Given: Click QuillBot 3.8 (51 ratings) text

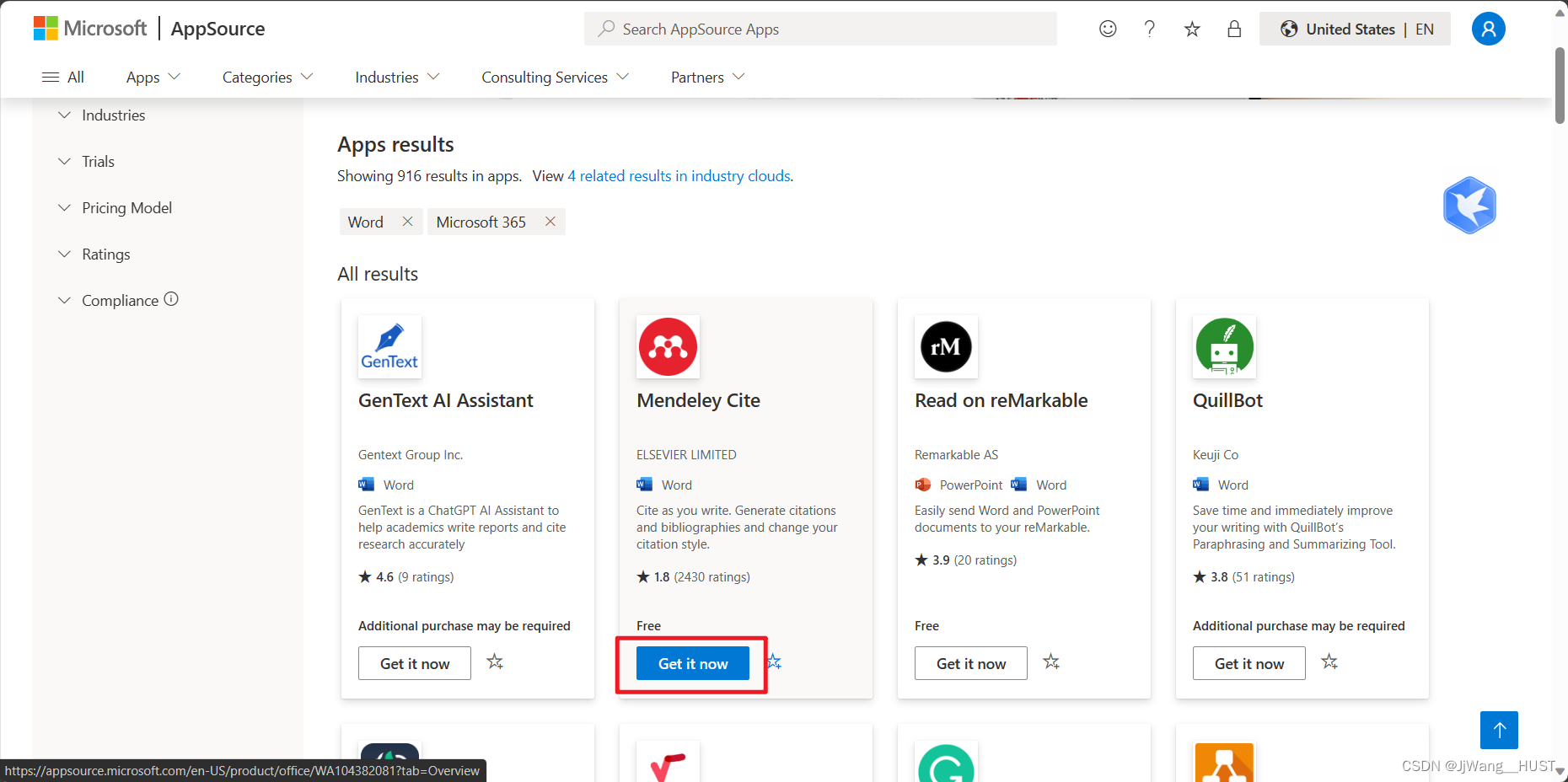Looking at the screenshot, I should click(x=1244, y=576).
